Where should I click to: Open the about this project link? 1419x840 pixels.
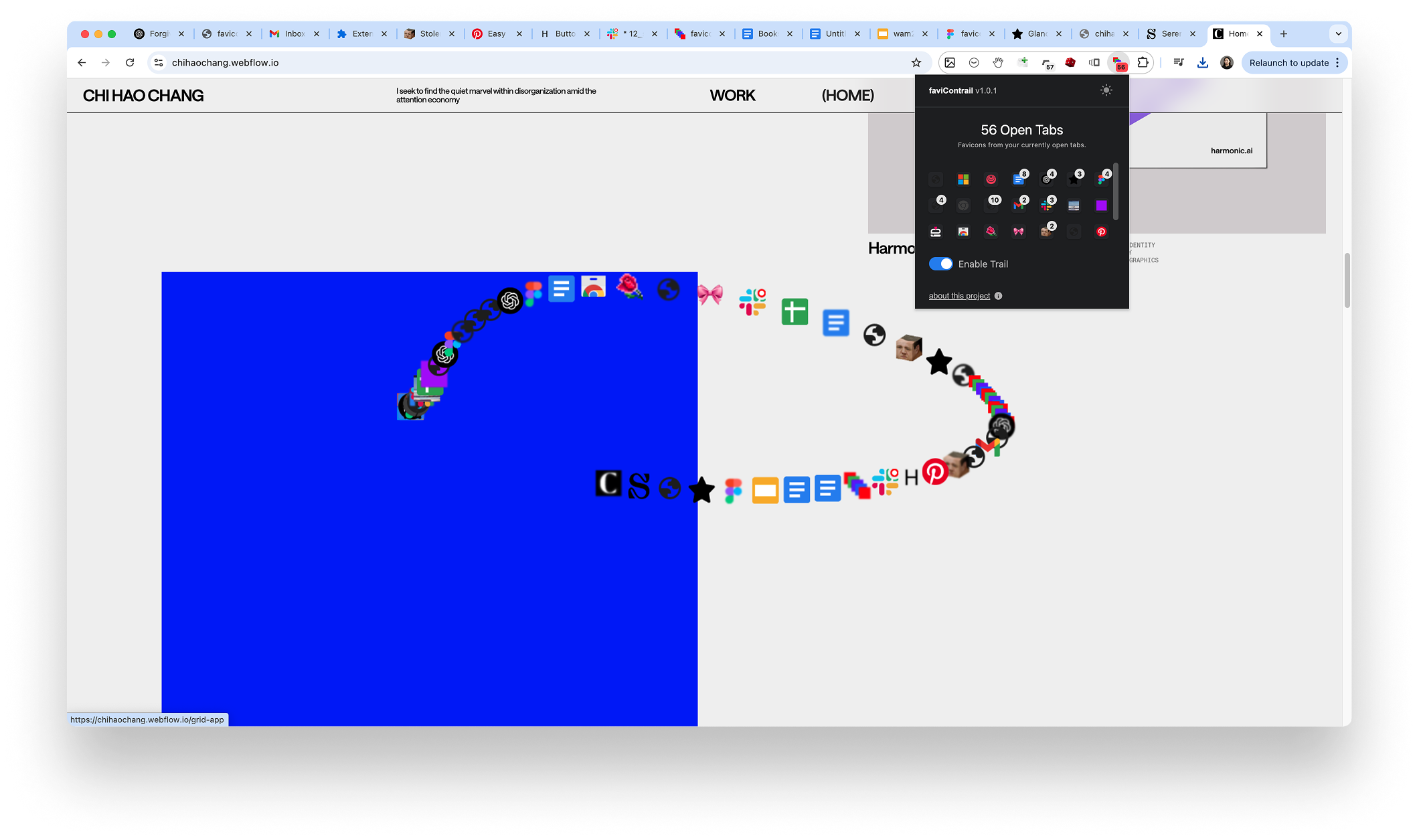coord(959,296)
